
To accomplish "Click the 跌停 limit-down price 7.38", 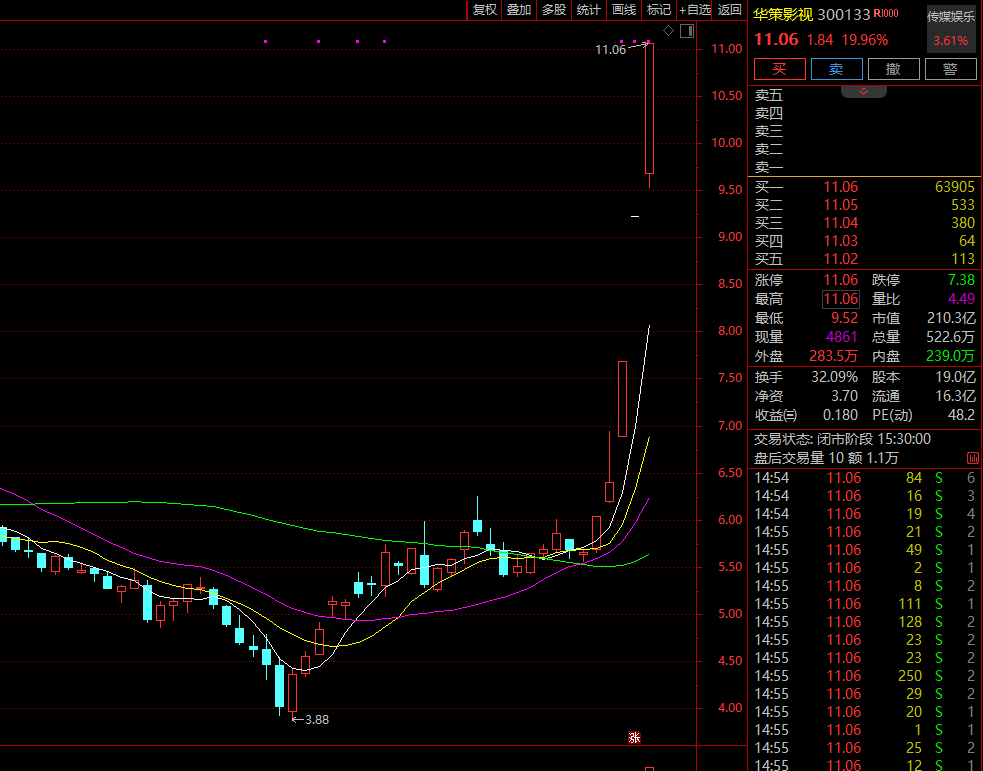I will click(961, 280).
